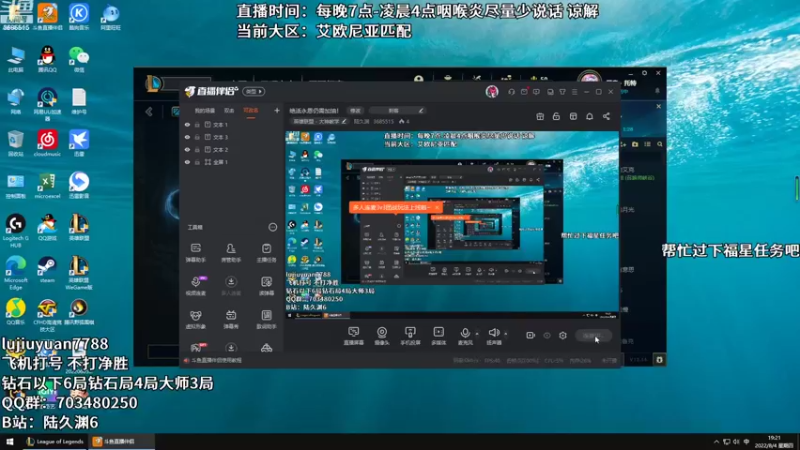This screenshot has height=450, width=800.
Task: Switch to League of Legends in the taskbar
Action: 55,441
